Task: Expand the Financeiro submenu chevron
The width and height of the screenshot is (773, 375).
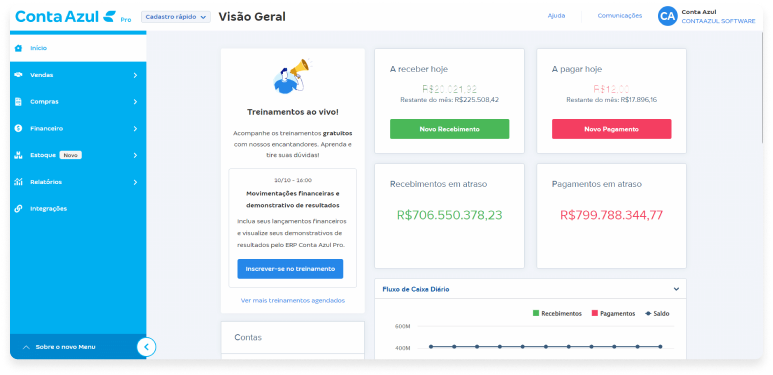Action: point(135,128)
